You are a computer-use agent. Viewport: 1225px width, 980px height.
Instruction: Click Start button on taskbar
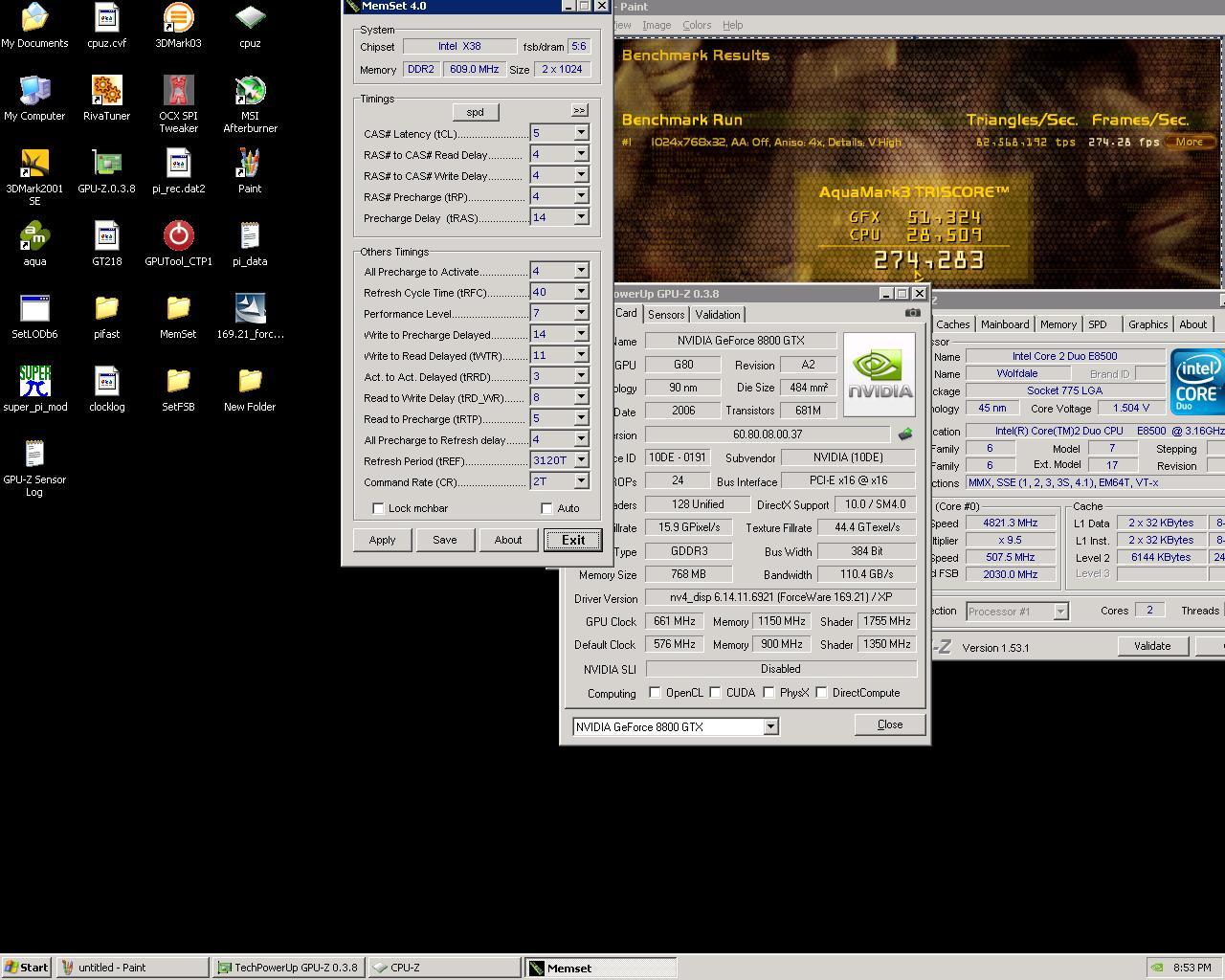click(27, 968)
